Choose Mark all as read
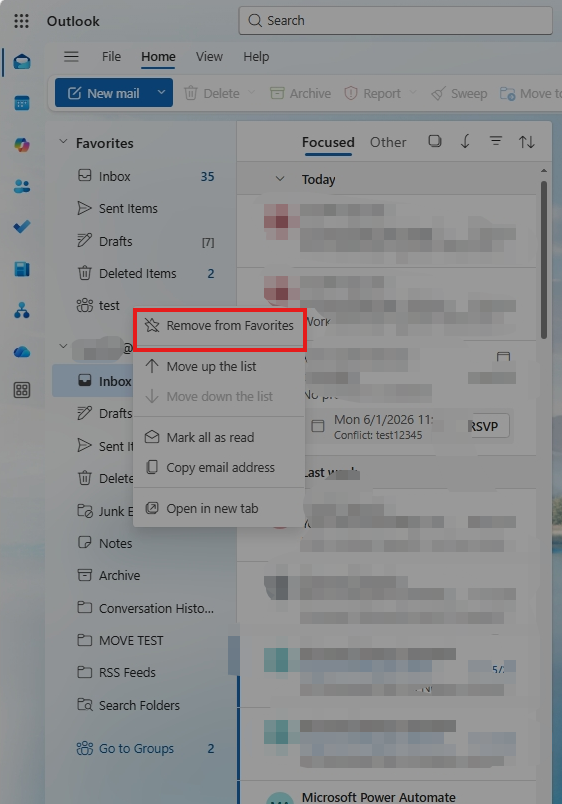This screenshot has height=804, width=562. [x=219, y=437]
